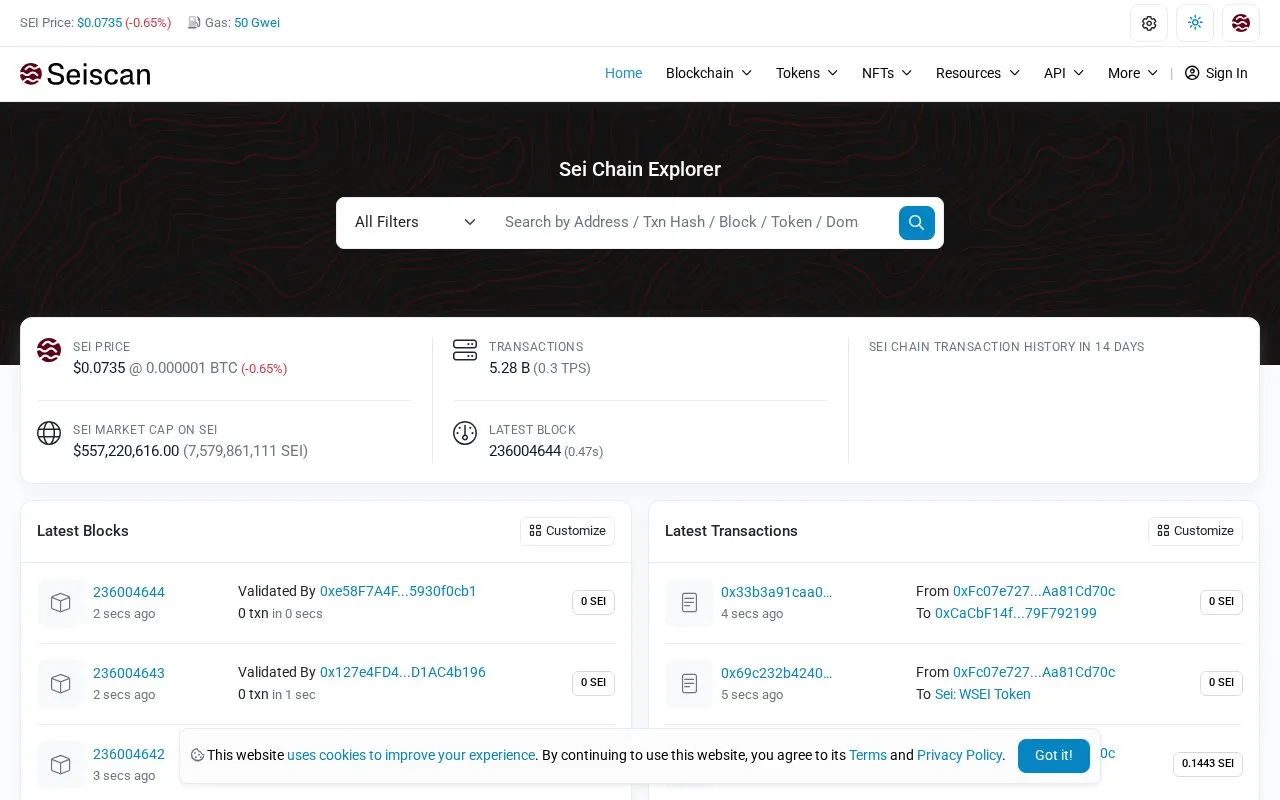Click block cube icon for 236004643
The height and width of the screenshot is (800, 1280).
click(x=61, y=684)
